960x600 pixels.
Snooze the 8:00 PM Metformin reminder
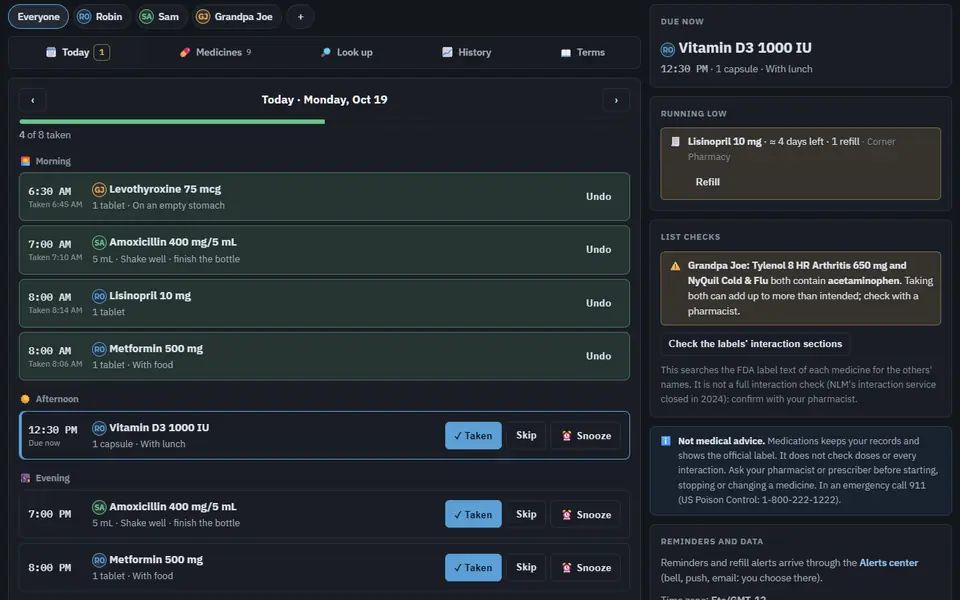[x=586, y=568]
